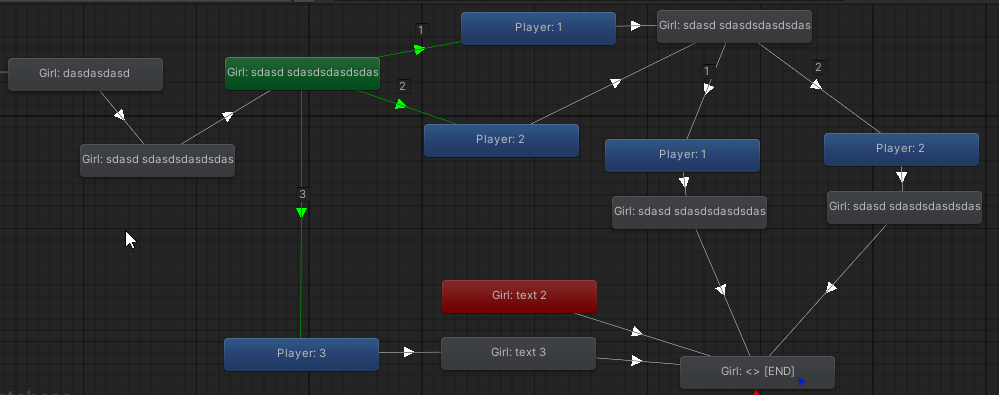The height and width of the screenshot is (395, 999).
Task: Click the arrowhead pointing up into the green node
Action: click(x=227, y=117)
